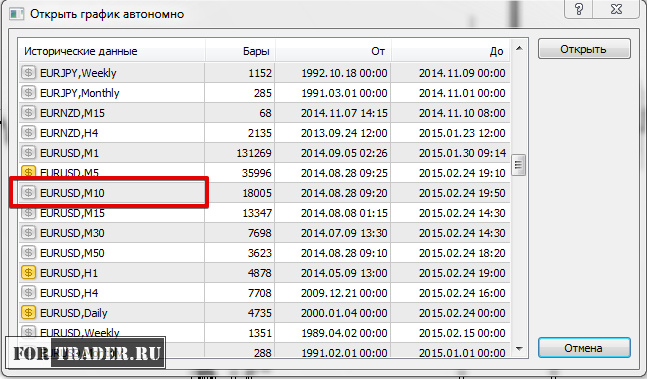Click the EURUSD,M50 row icon
The width and height of the screenshot is (647, 379).
point(28,253)
